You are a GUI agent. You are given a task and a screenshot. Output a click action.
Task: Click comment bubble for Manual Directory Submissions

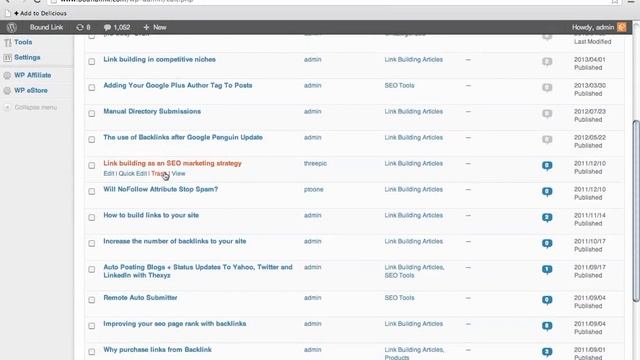pyautogui.click(x=547, y=113)
